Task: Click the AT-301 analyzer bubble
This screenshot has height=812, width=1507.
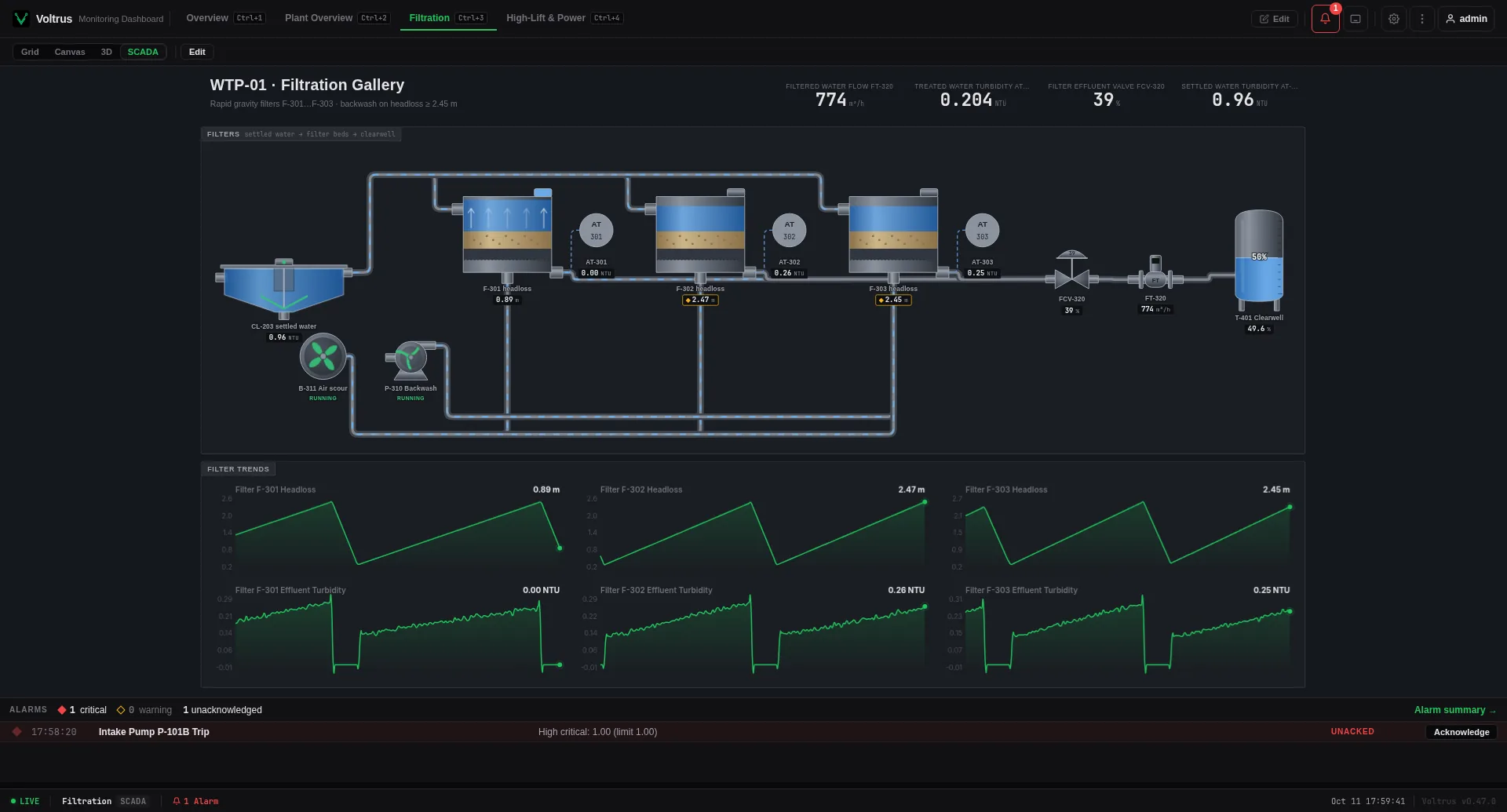Action: [597, 231]
